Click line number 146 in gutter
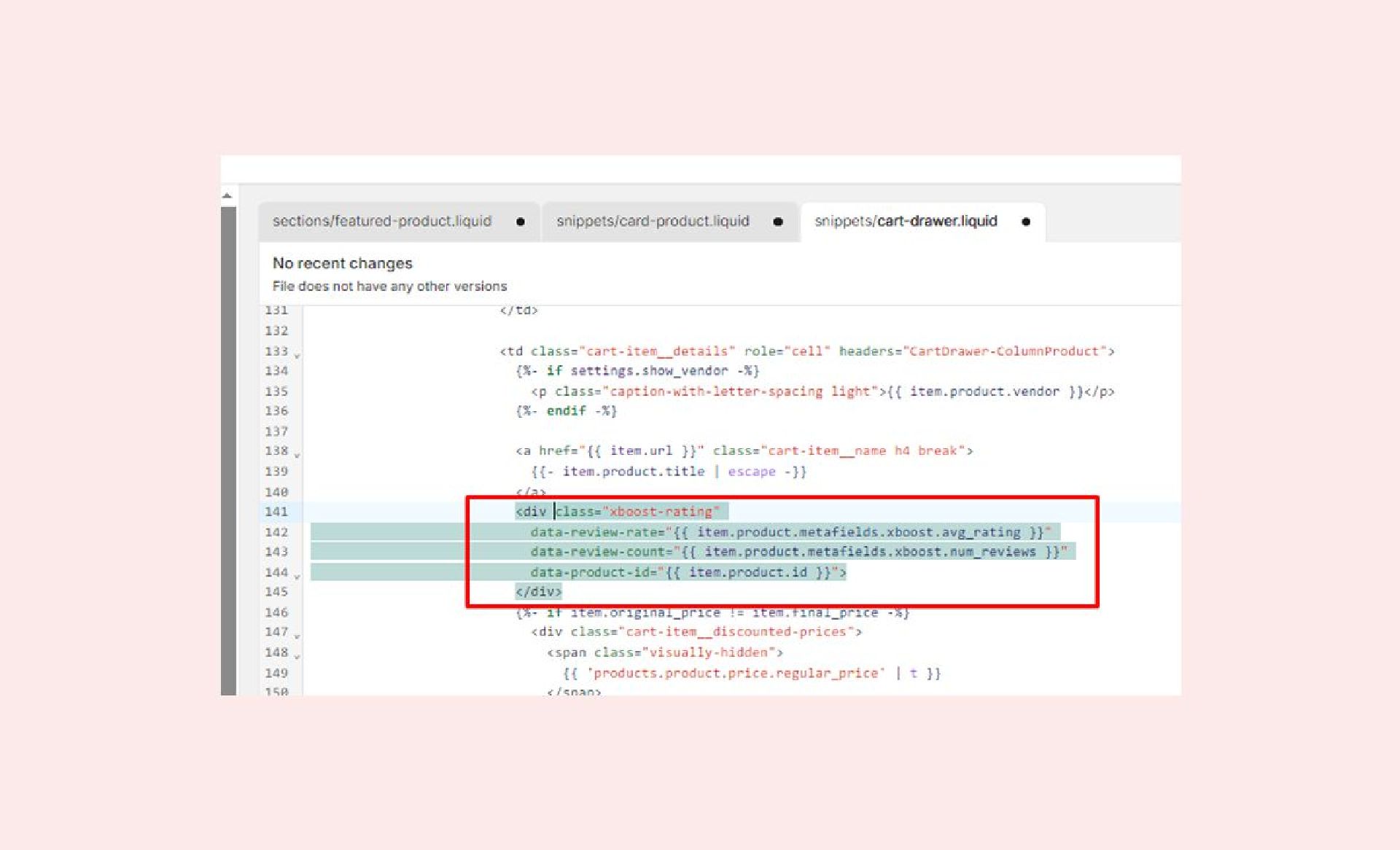Viewport: 1400px width, 850px height. [276, 612]
